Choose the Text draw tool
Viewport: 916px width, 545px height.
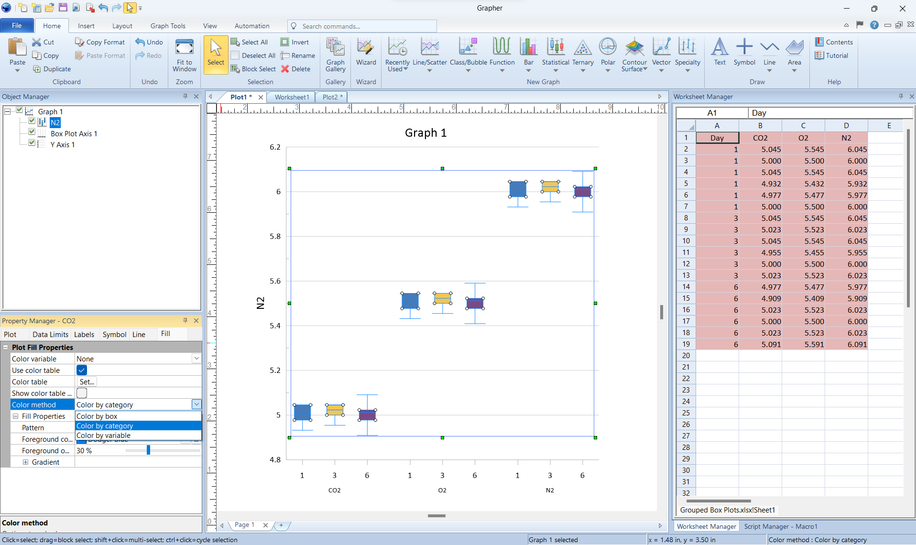(x=719, y=52)
